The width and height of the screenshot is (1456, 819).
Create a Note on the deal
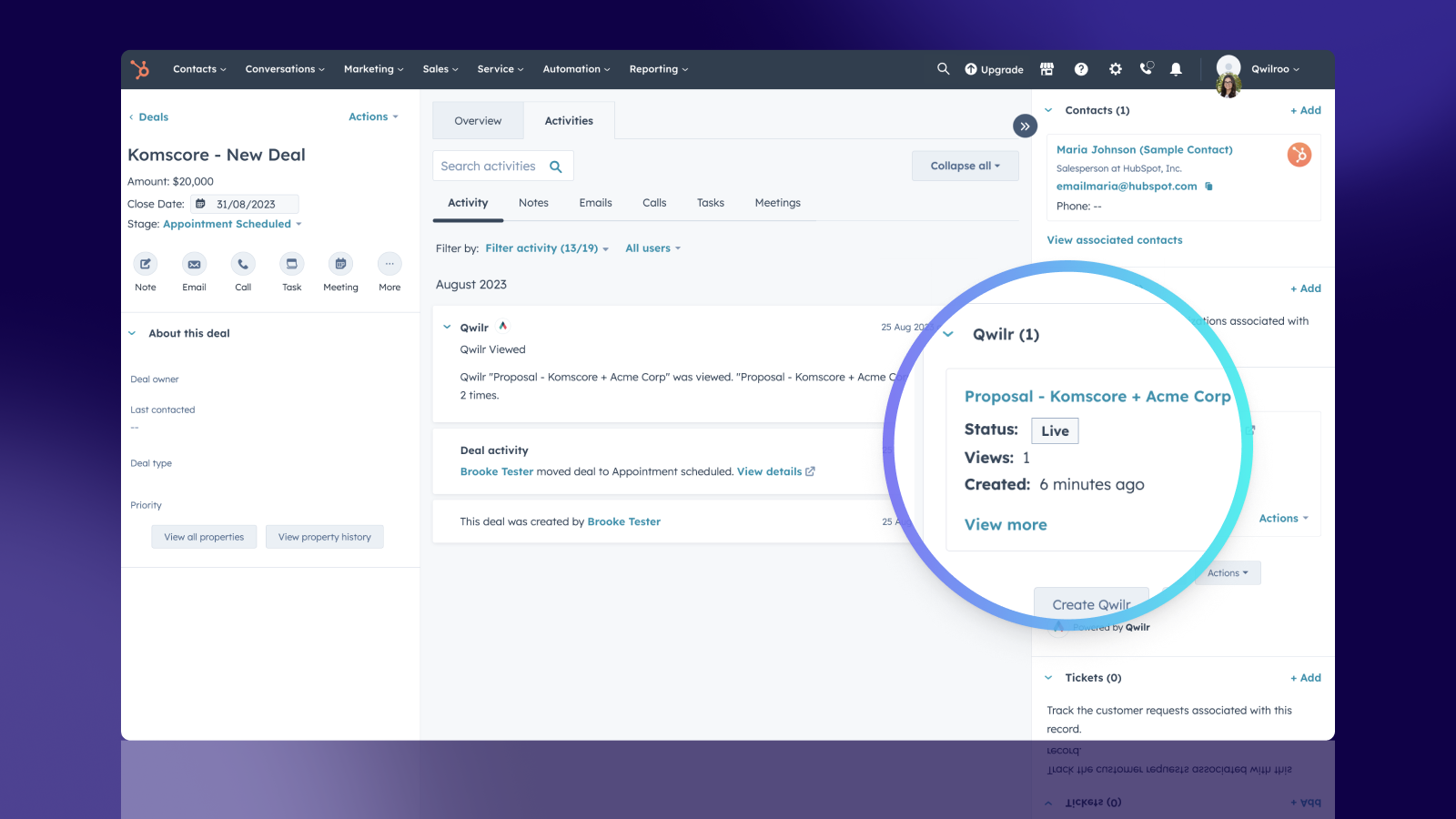point(146,264)
